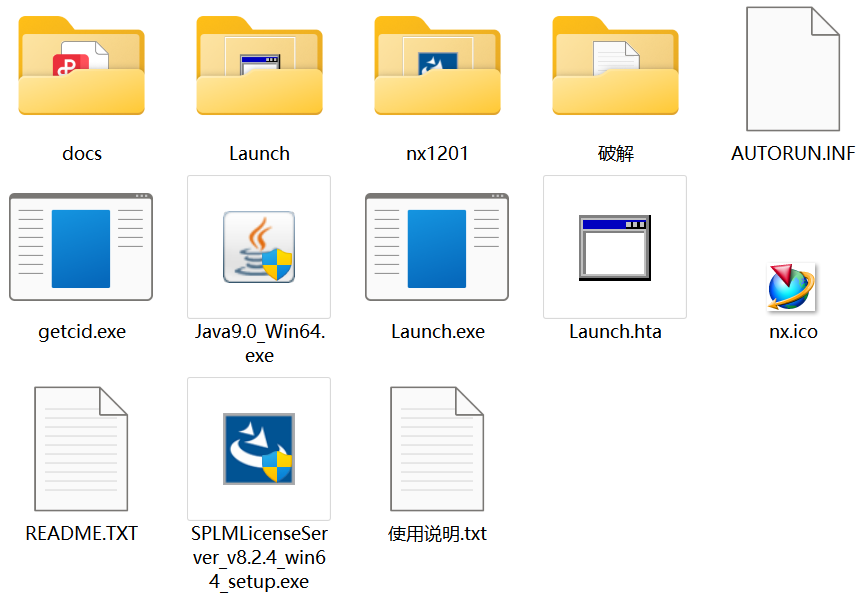Click the nx.ico globe icon
The width and height of the screenshot is (862, 597).
pyautogui.click(x=792, y=287)
